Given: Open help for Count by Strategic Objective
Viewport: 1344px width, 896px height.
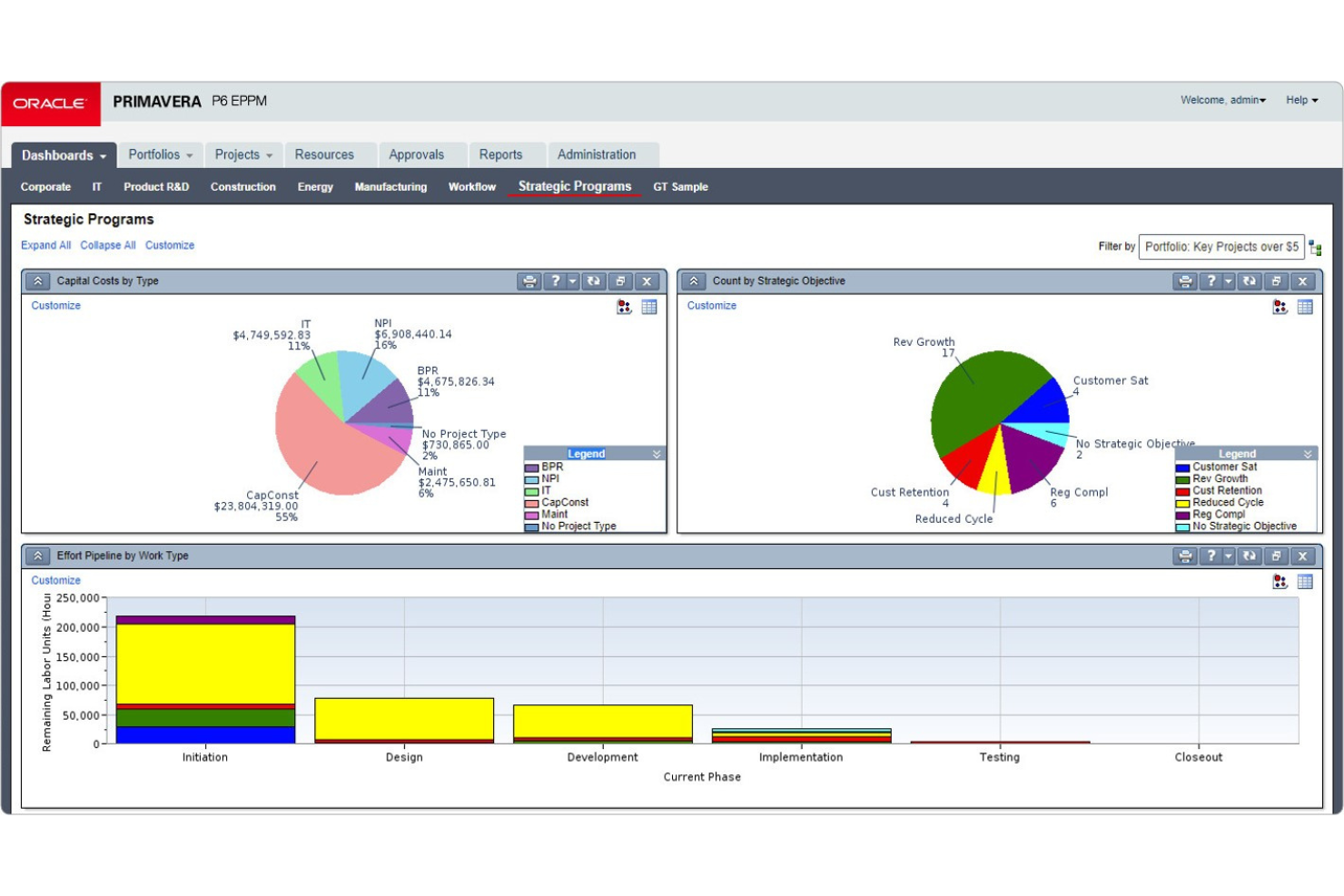Looking at the screenshot, I should coord(1211,281).
